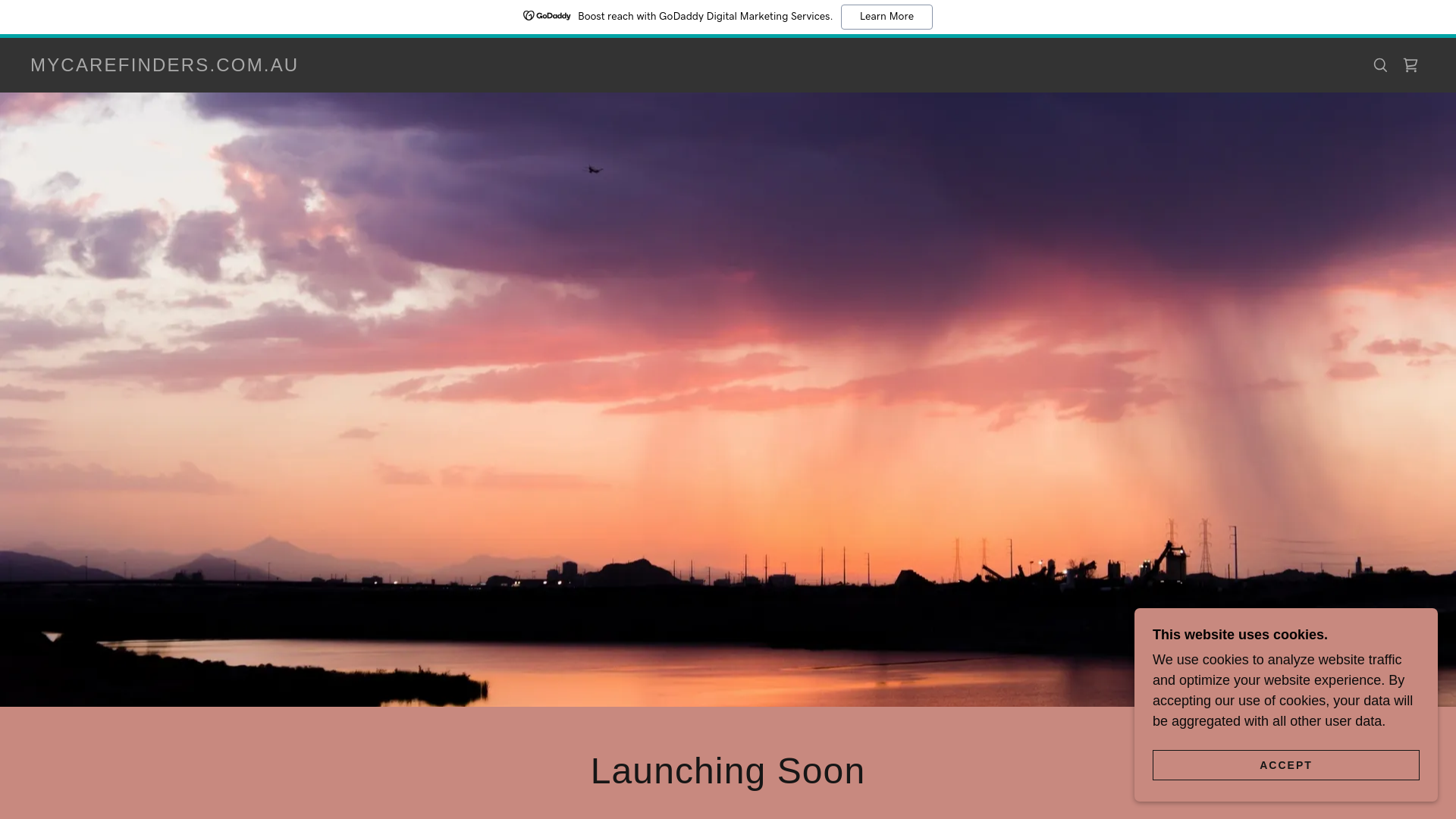Click the Launching Soon heading
Viewport: 1456px width, 819px height.
pyautogui.click(x=728, y=771)
